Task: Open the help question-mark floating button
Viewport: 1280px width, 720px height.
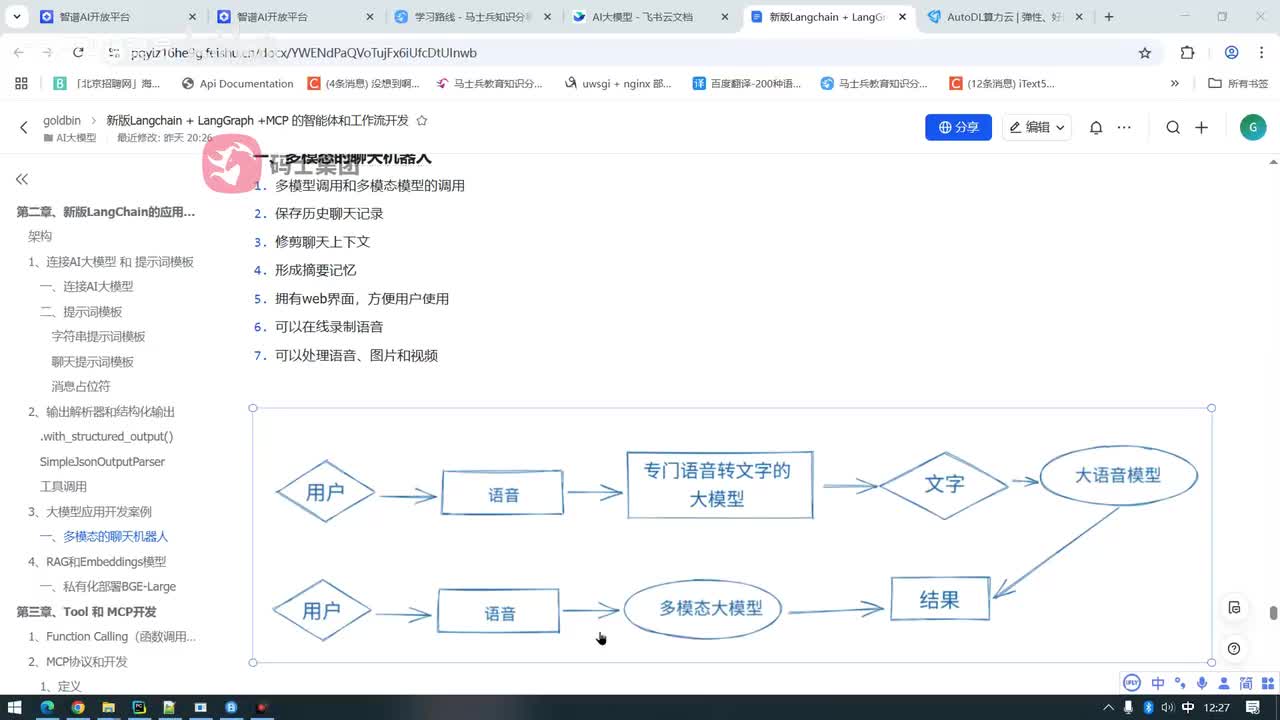Action: [1234, 648]
